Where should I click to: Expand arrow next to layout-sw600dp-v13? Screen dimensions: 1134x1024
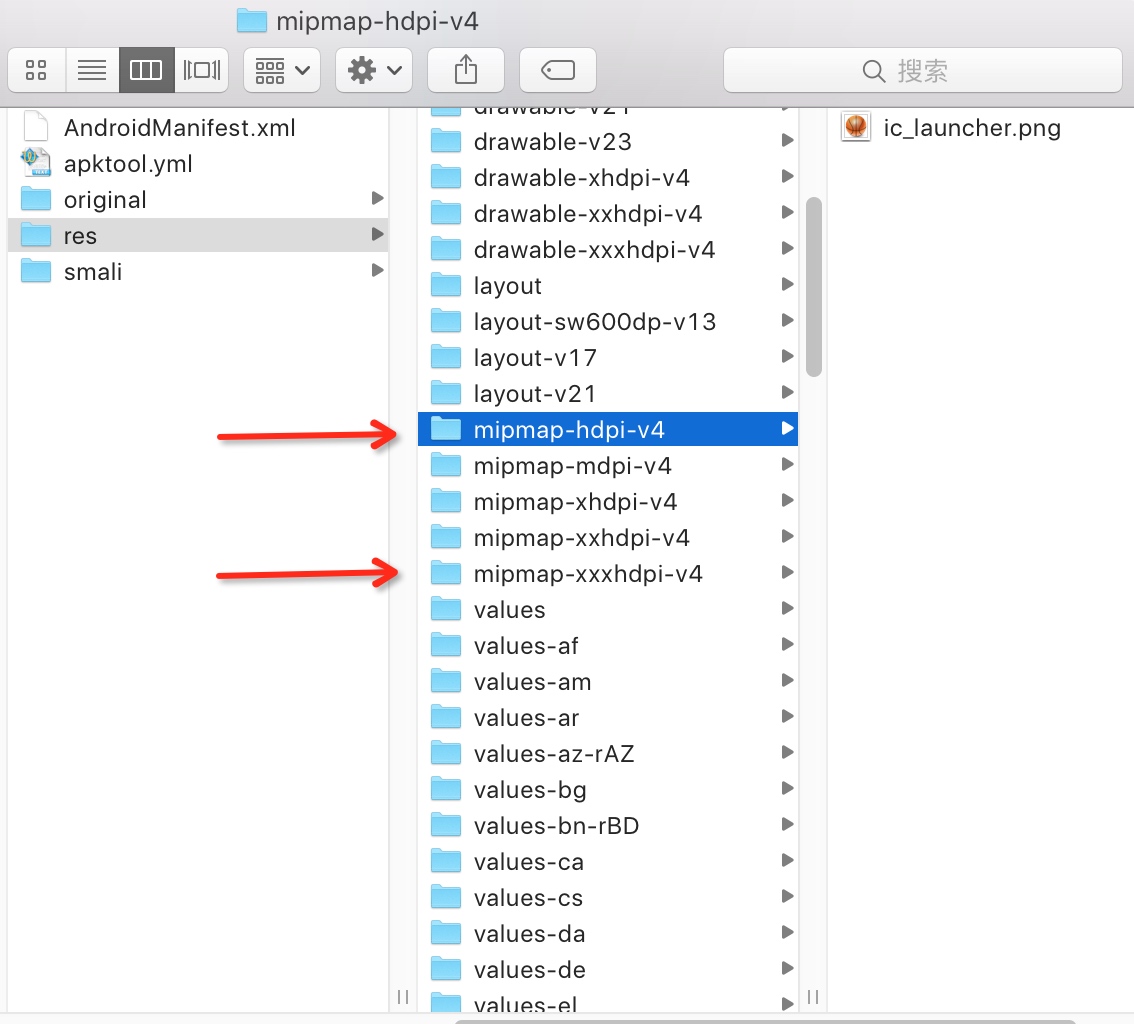[788, 320]
